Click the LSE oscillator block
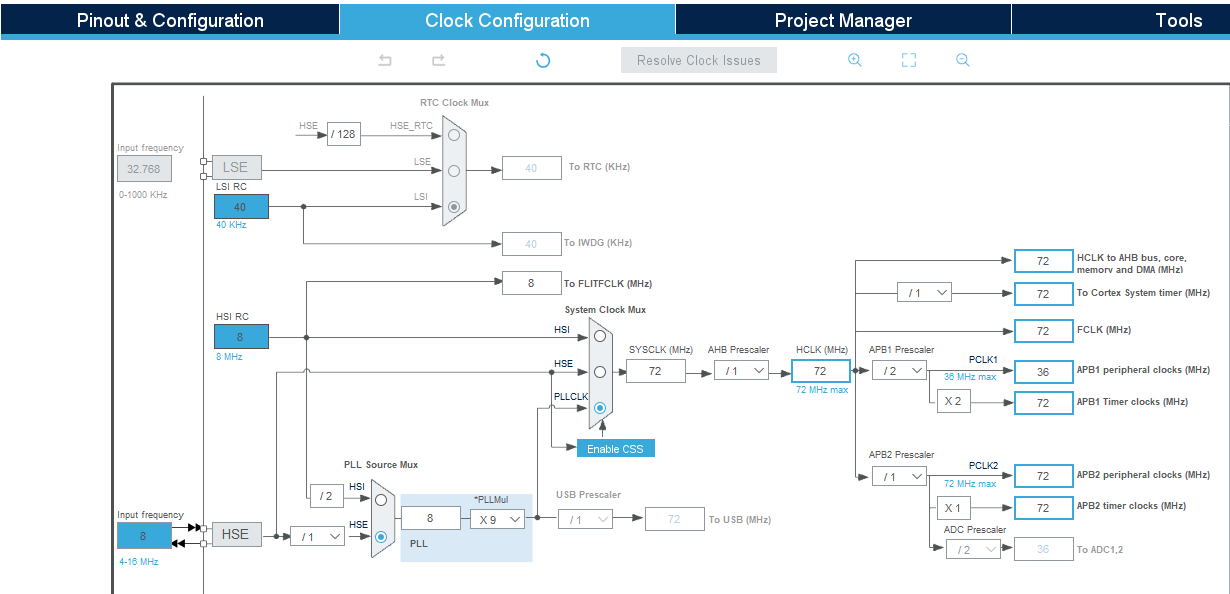The height and width of the screenshot is (594, 1230). tap(235, 167)
